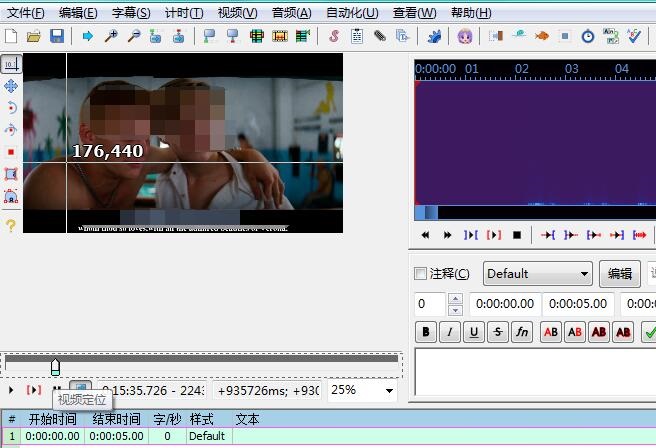Click the save subtitles floppy disk icon

[x=57, y=36]
